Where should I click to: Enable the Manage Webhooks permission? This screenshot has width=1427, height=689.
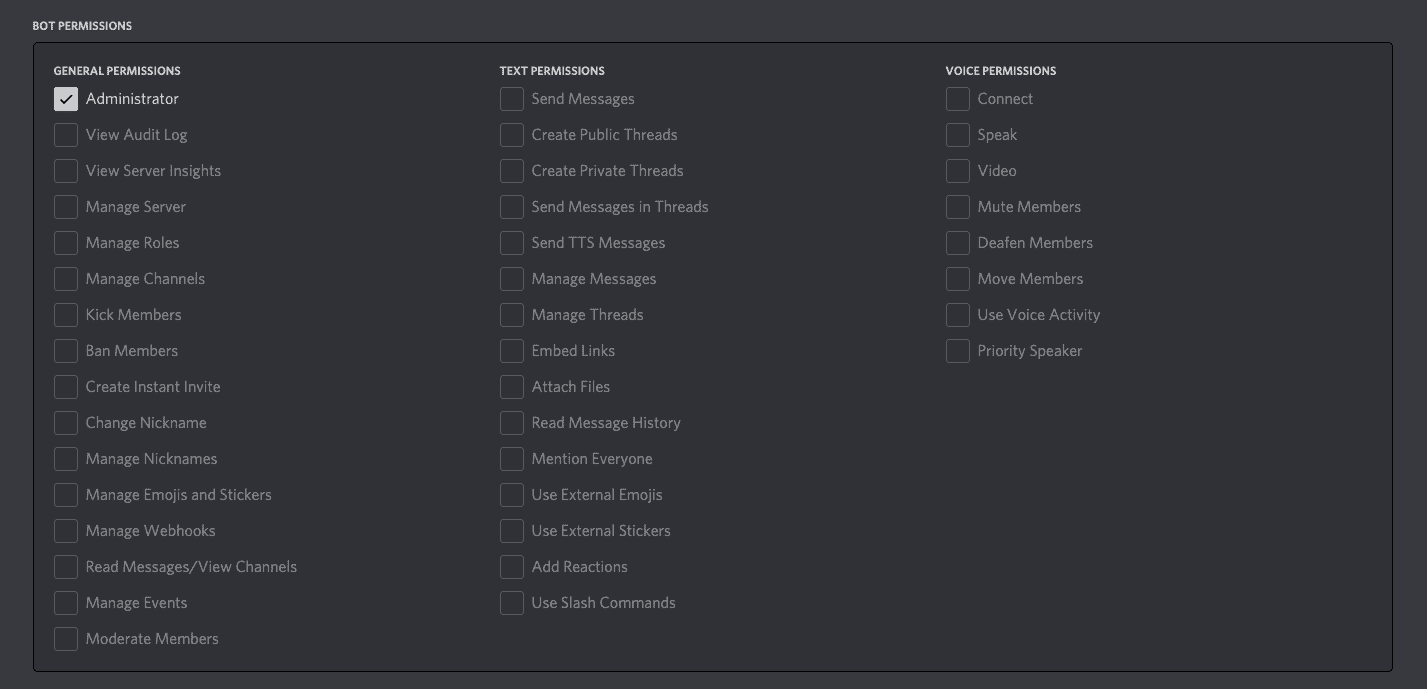coord(66,530)
